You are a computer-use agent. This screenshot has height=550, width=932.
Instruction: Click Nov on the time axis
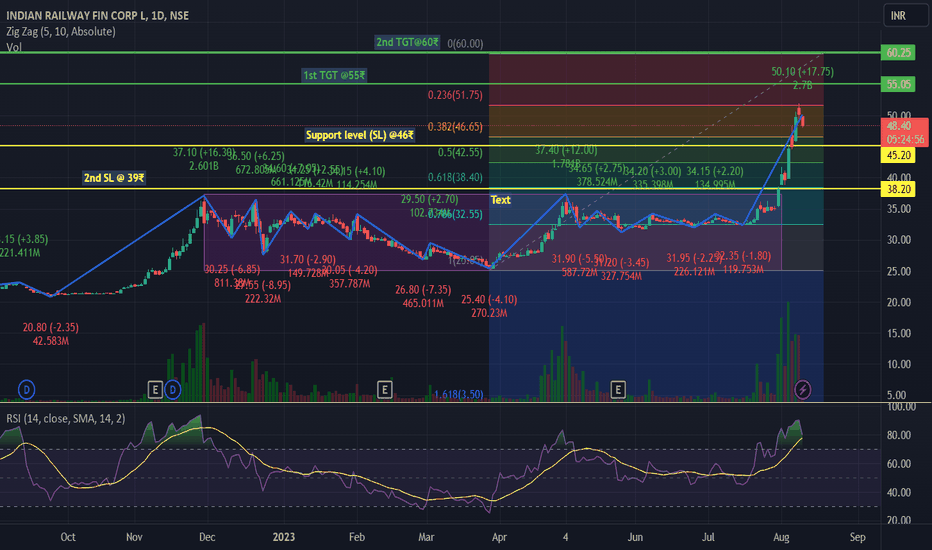(134, 537)
